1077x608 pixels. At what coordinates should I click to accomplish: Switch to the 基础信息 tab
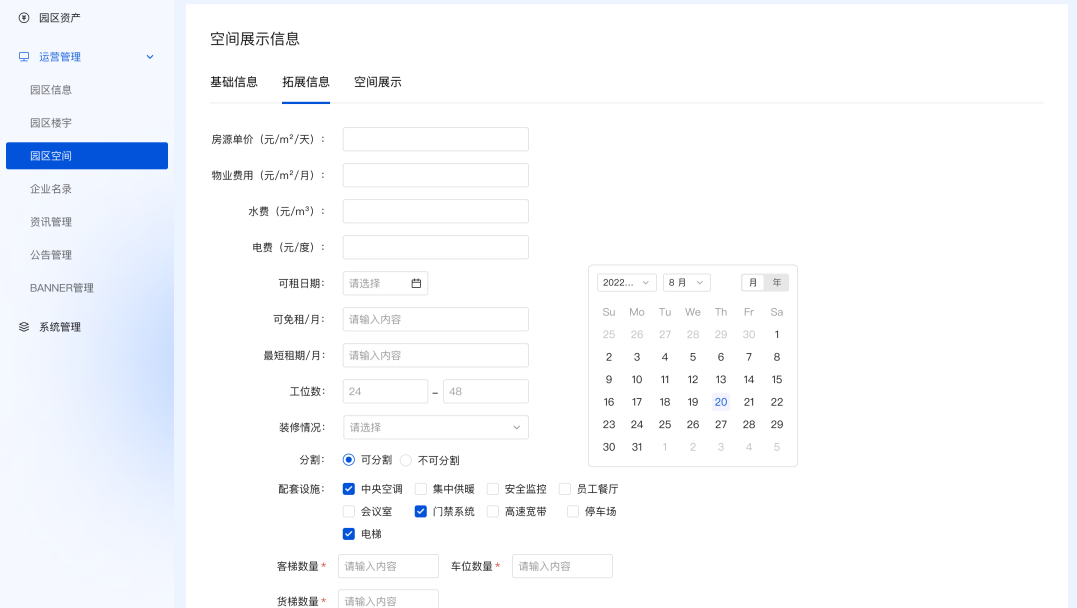click(x=234, y=82)
